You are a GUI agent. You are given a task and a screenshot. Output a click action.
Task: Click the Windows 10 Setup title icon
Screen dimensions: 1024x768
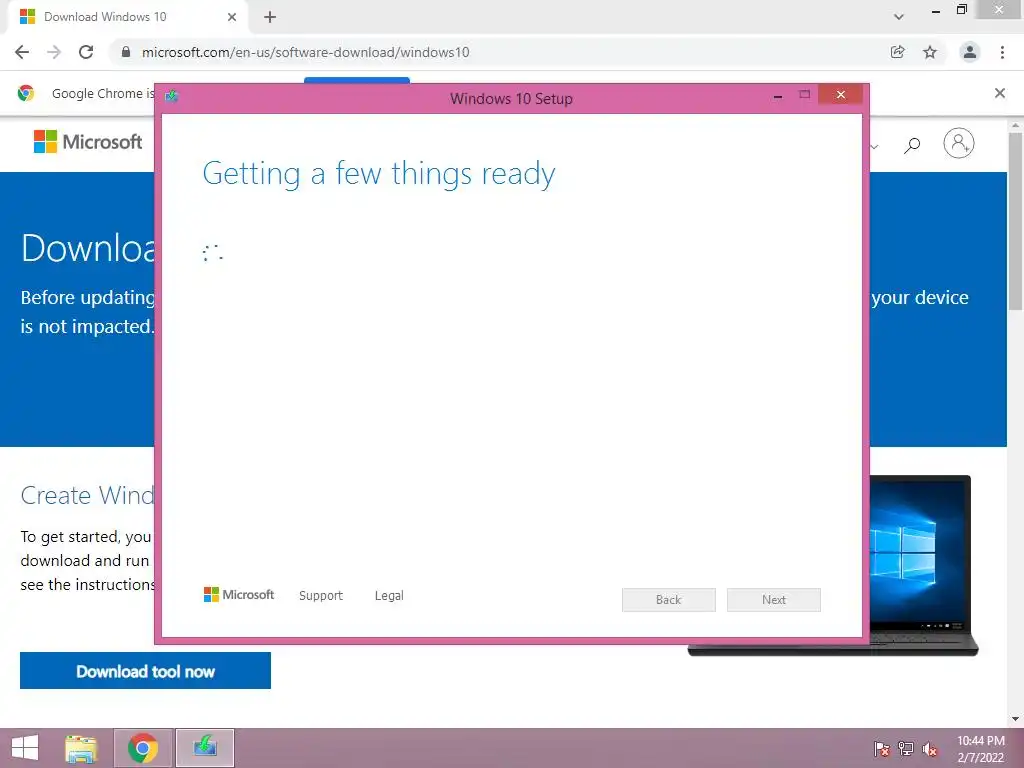click(x=172, y=97)
